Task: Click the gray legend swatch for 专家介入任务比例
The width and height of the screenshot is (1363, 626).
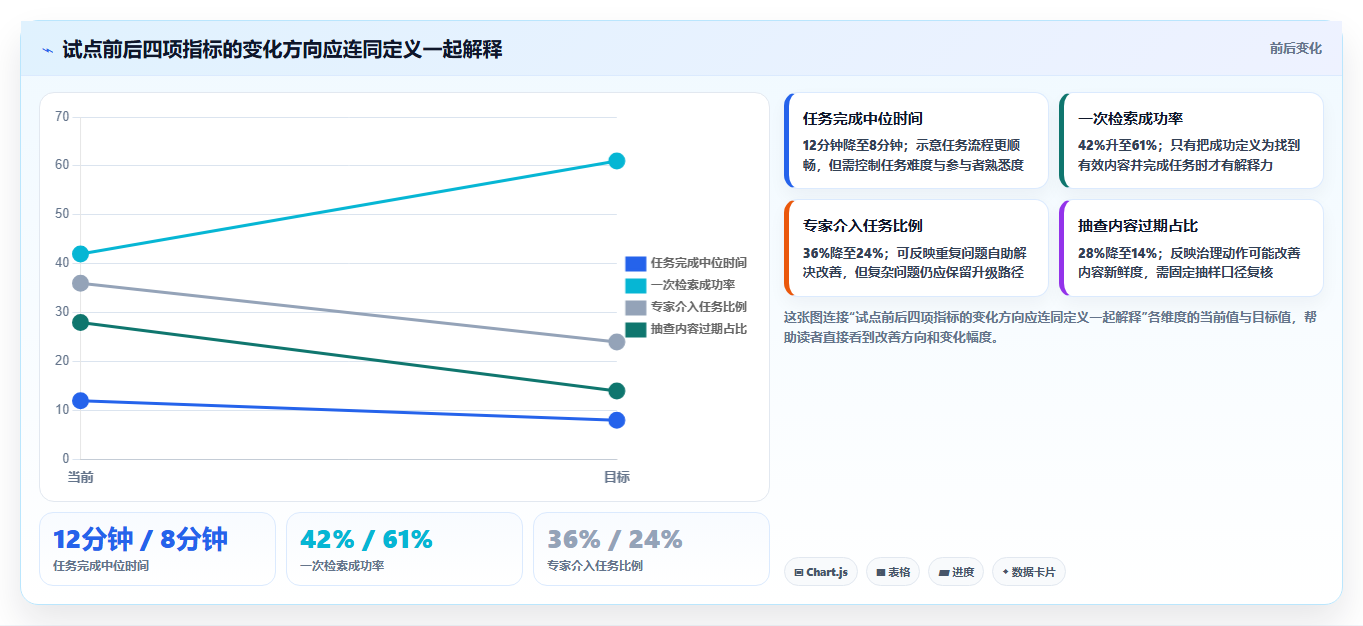Action: coord(636,307)
